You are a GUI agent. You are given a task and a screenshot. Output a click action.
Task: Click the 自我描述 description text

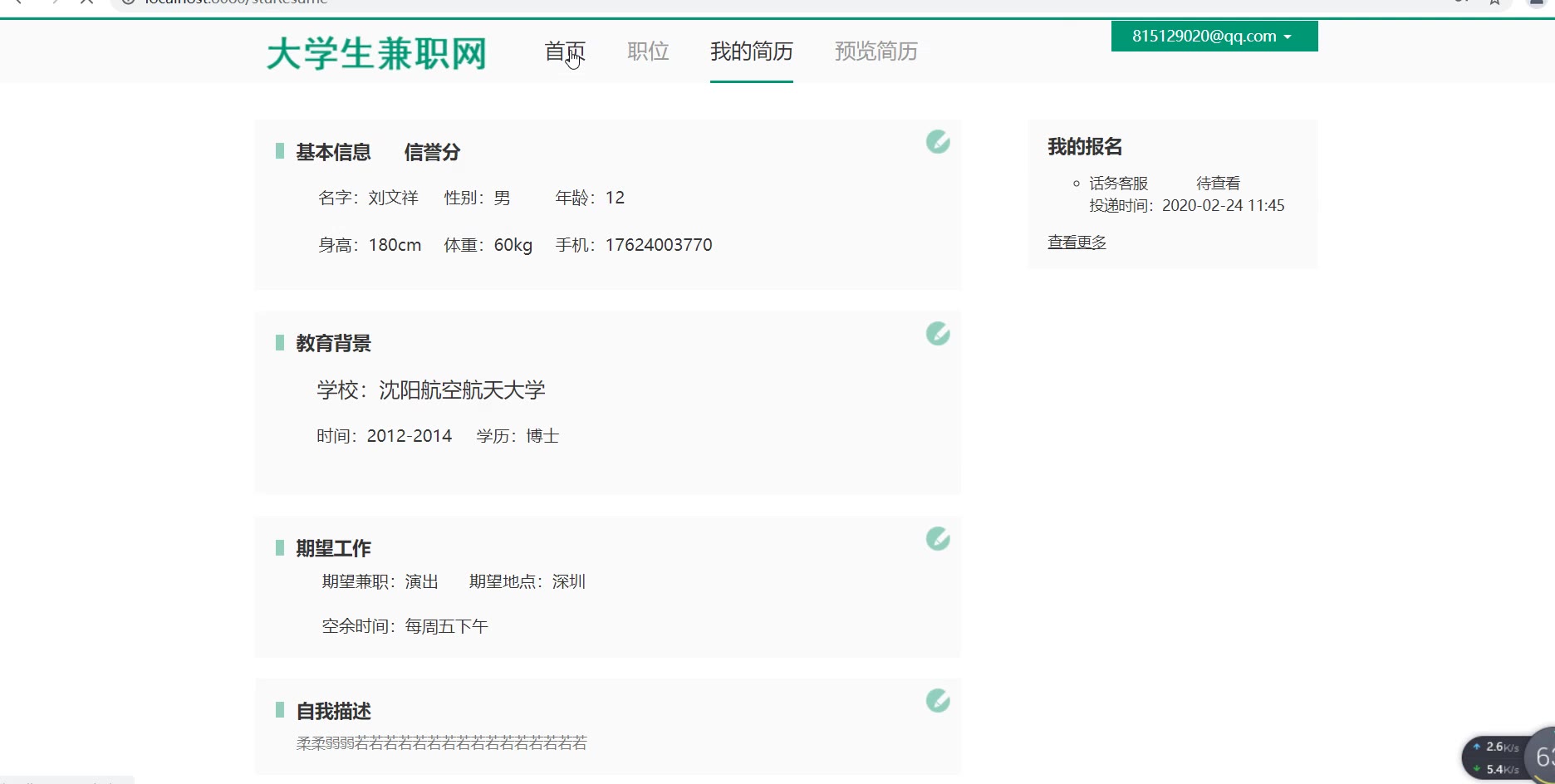[441, 743]
